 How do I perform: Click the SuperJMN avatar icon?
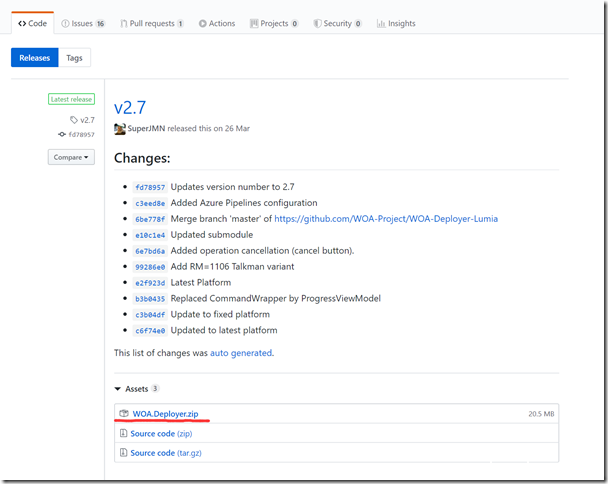pyautogui.click(x=120, y=129)
